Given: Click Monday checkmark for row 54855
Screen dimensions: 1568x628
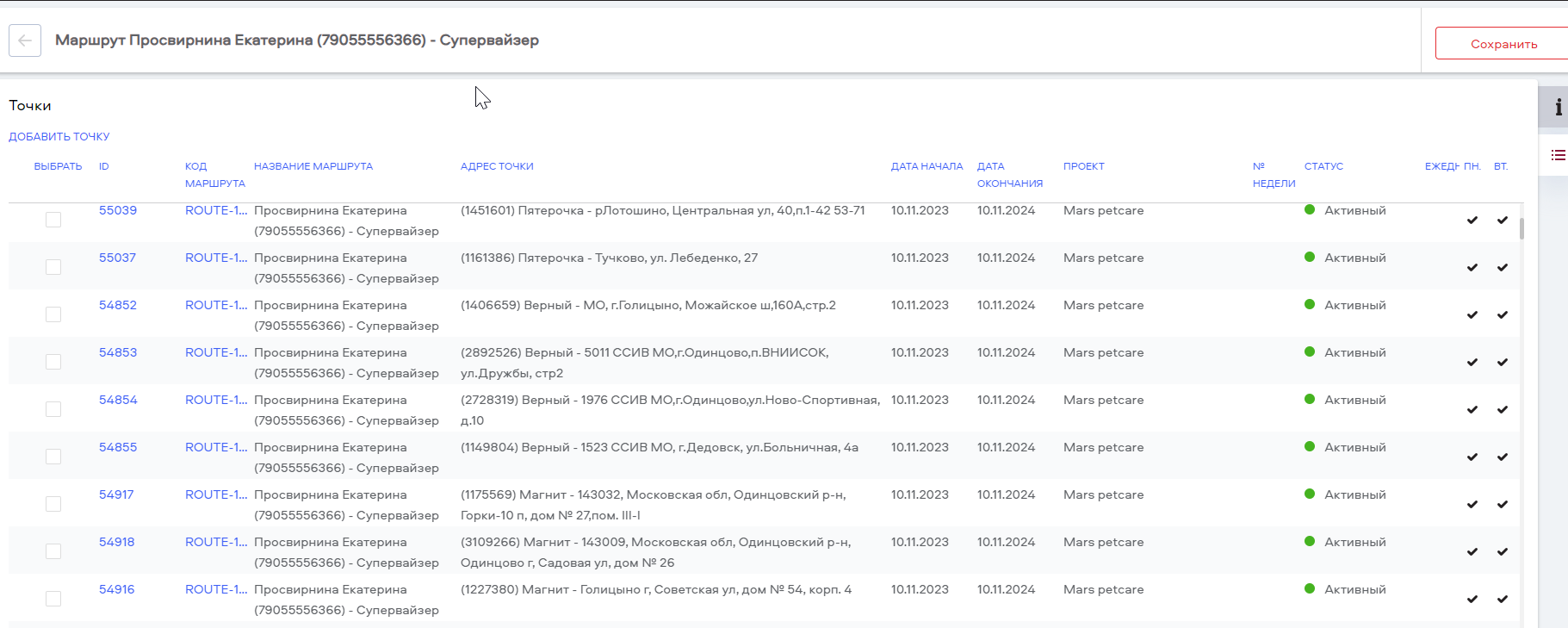Looking at the screenshot, I should click(1472, 457).
